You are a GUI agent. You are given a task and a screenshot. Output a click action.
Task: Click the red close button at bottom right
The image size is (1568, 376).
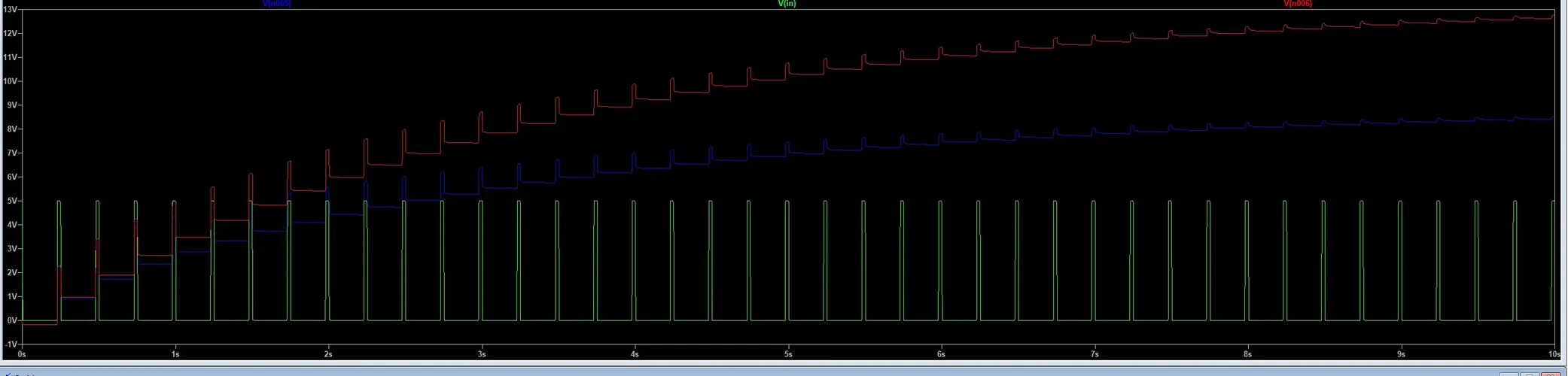tap(1550, 373)
